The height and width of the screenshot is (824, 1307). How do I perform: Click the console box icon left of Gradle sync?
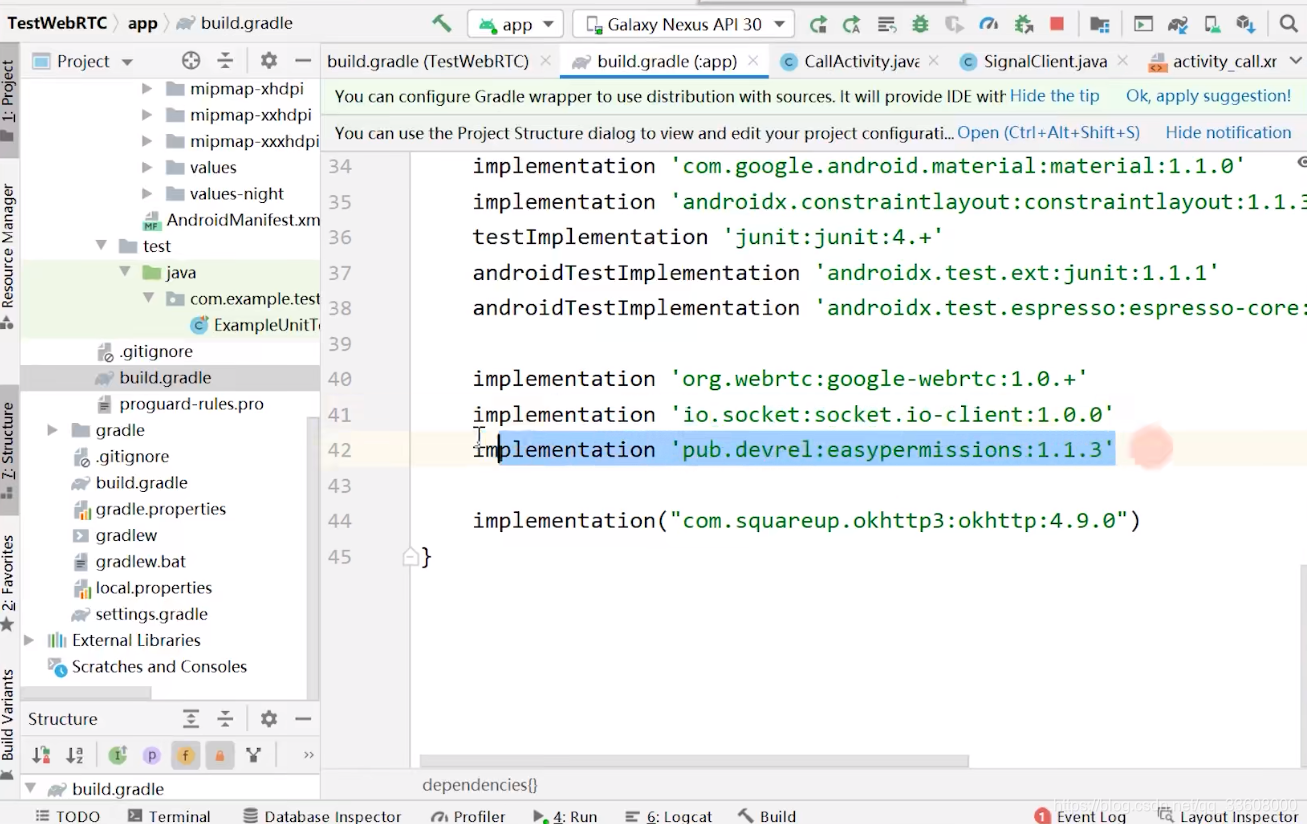[1143, 24]
